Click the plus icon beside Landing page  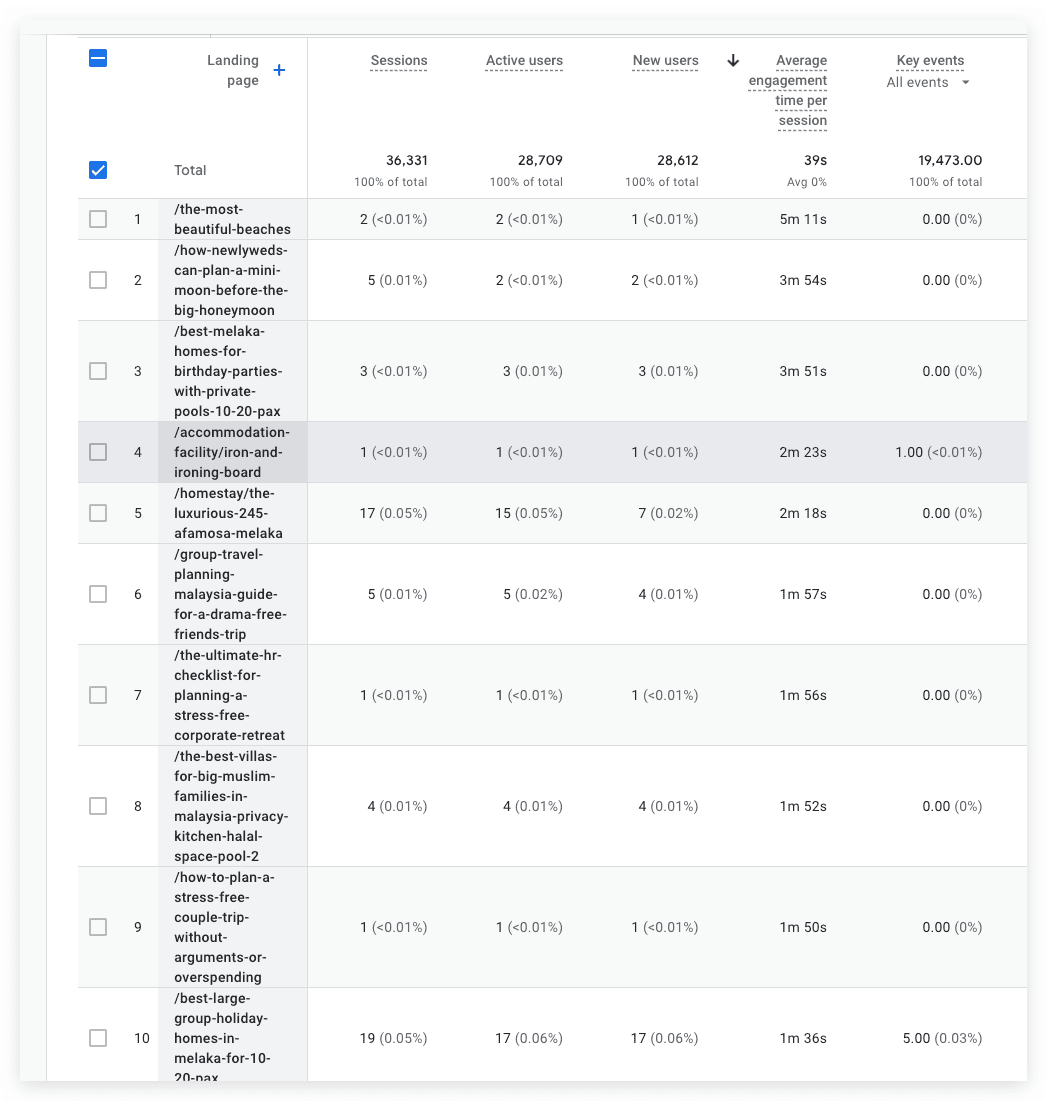click(279, 70)
